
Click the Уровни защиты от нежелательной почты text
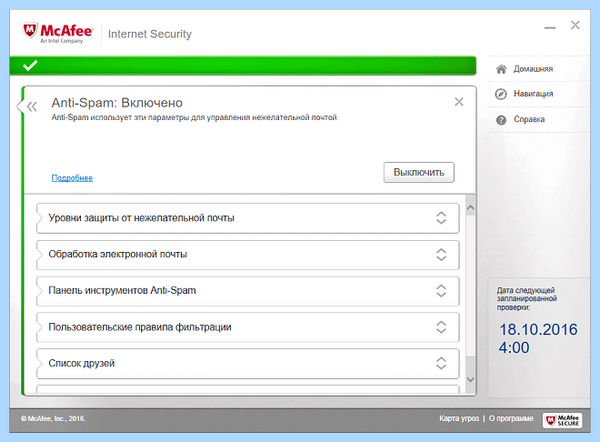click(x=141, y=218)
